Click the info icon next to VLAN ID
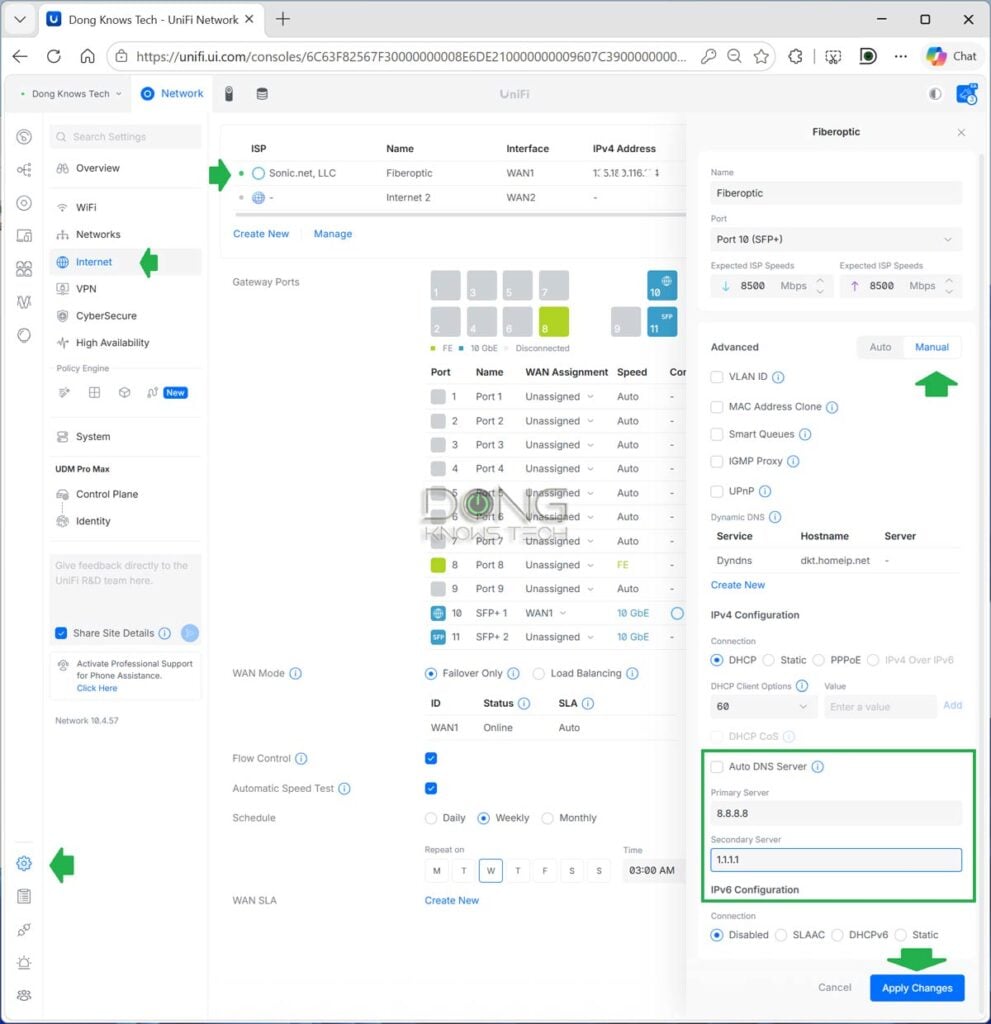Viewport: 991px width, 1024px height. 778,377
